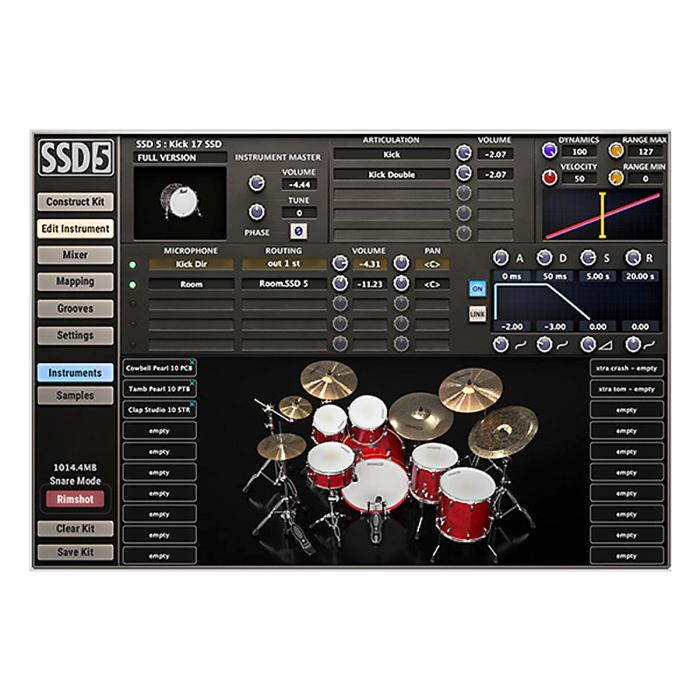Click the decay curve knob below -3.00

point(544,344)
